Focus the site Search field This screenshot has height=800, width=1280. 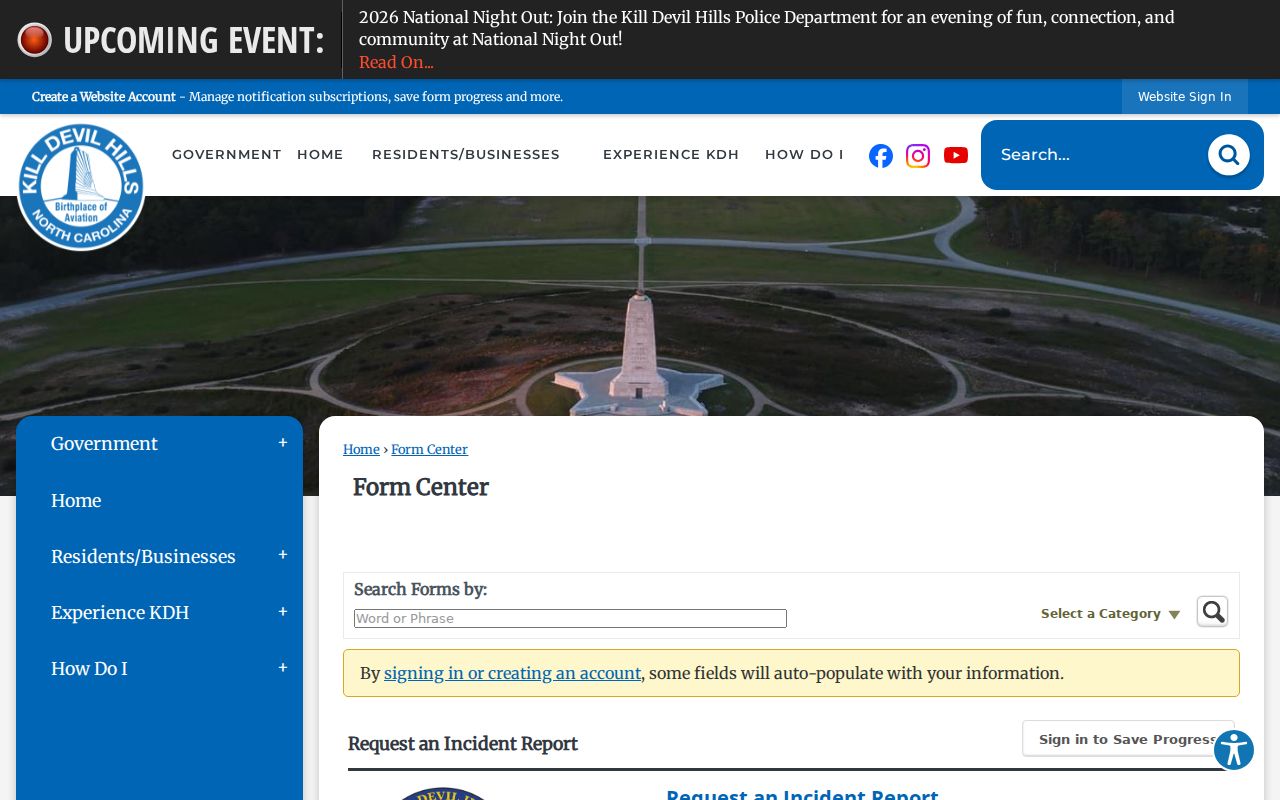(1095, 155)
